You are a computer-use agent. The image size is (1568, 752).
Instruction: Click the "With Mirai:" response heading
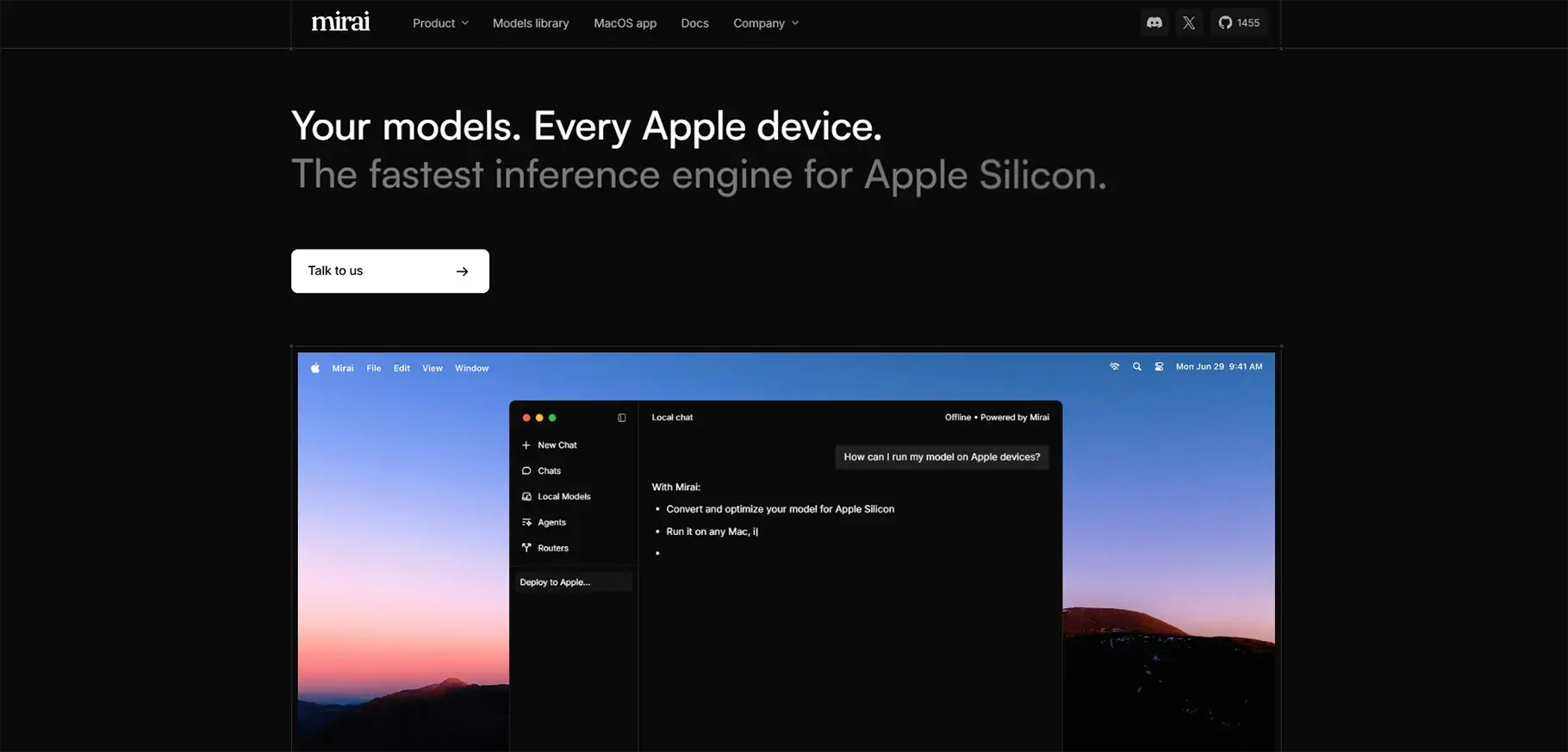676,488
